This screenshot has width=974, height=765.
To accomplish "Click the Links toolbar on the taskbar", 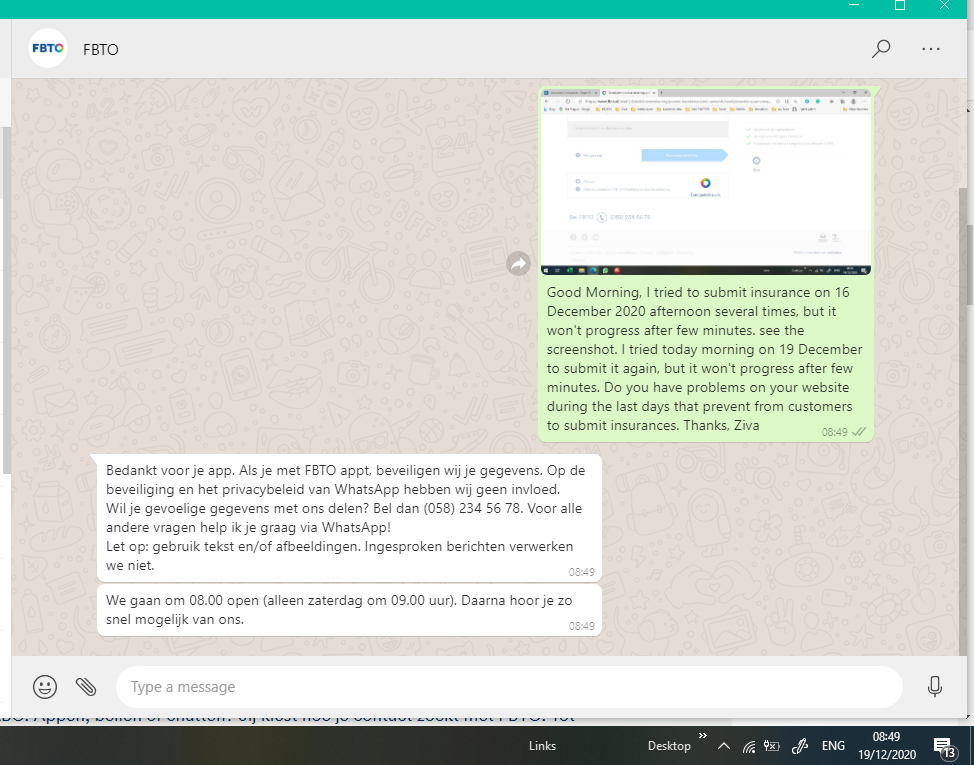I will (542, 745).
